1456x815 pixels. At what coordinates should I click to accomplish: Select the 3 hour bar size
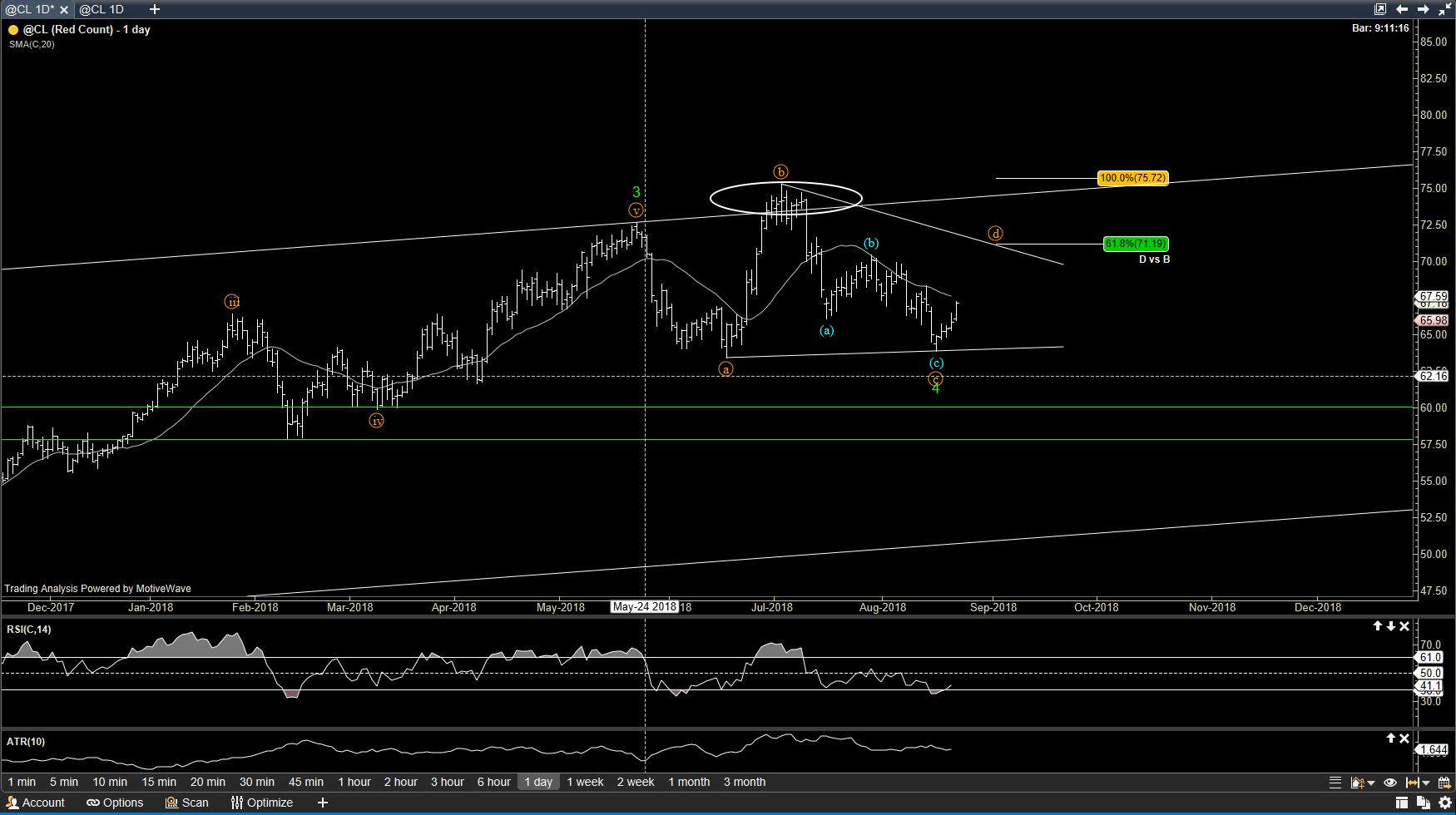tap(448, 782)
